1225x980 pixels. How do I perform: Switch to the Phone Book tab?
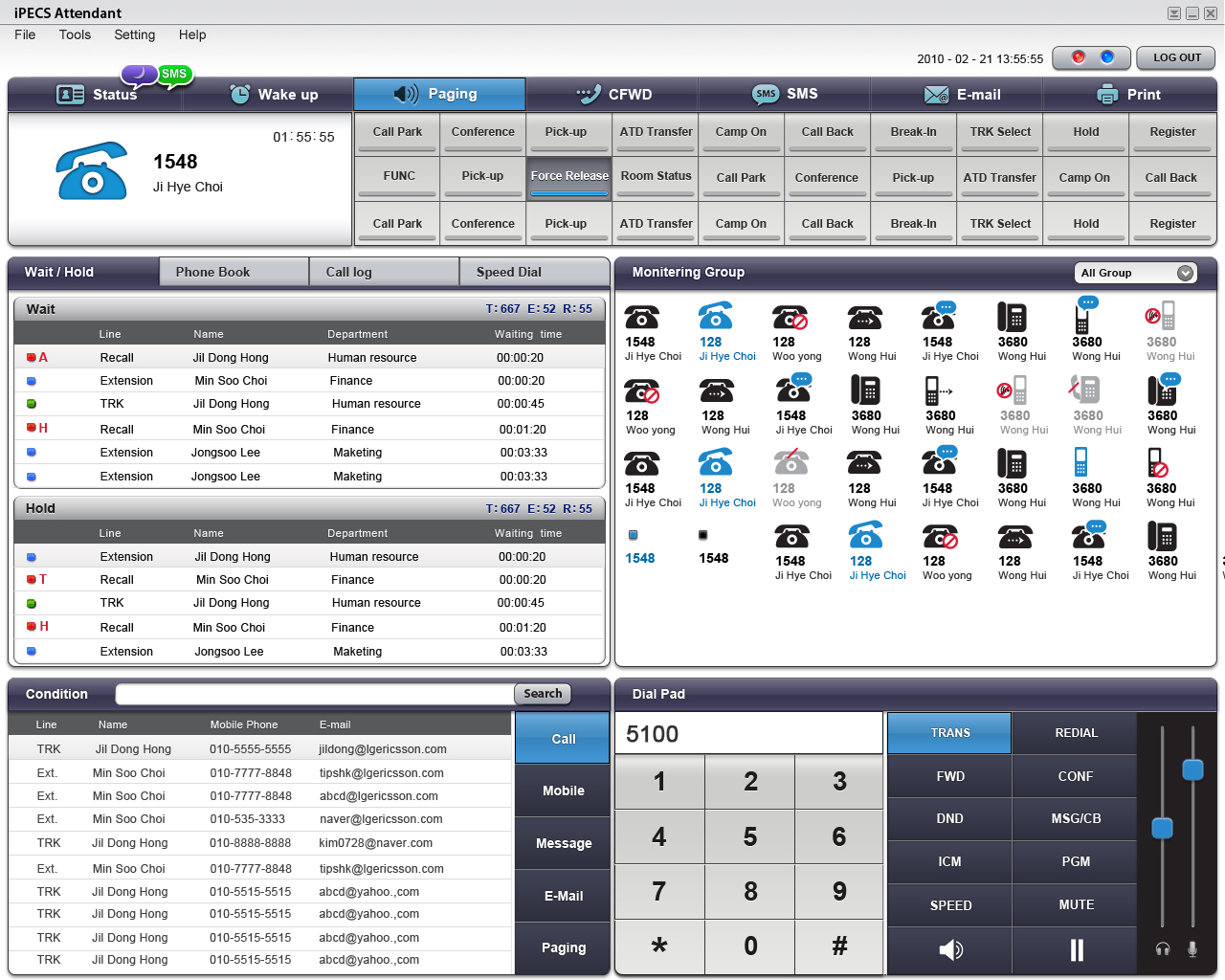tap(212, 272)
